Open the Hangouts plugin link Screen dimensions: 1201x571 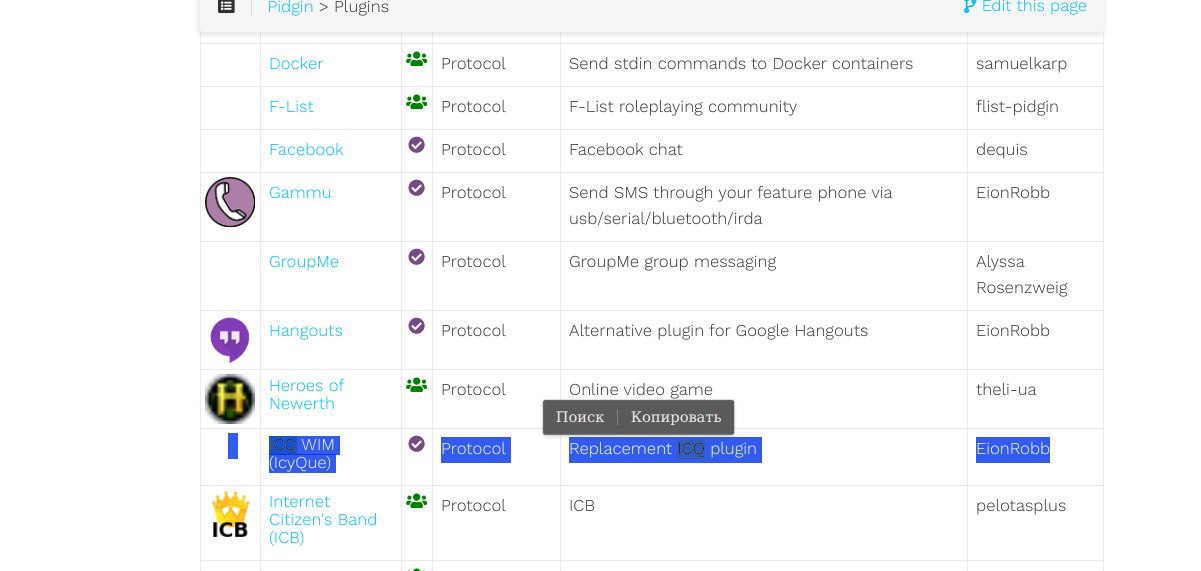click(306, 331)
